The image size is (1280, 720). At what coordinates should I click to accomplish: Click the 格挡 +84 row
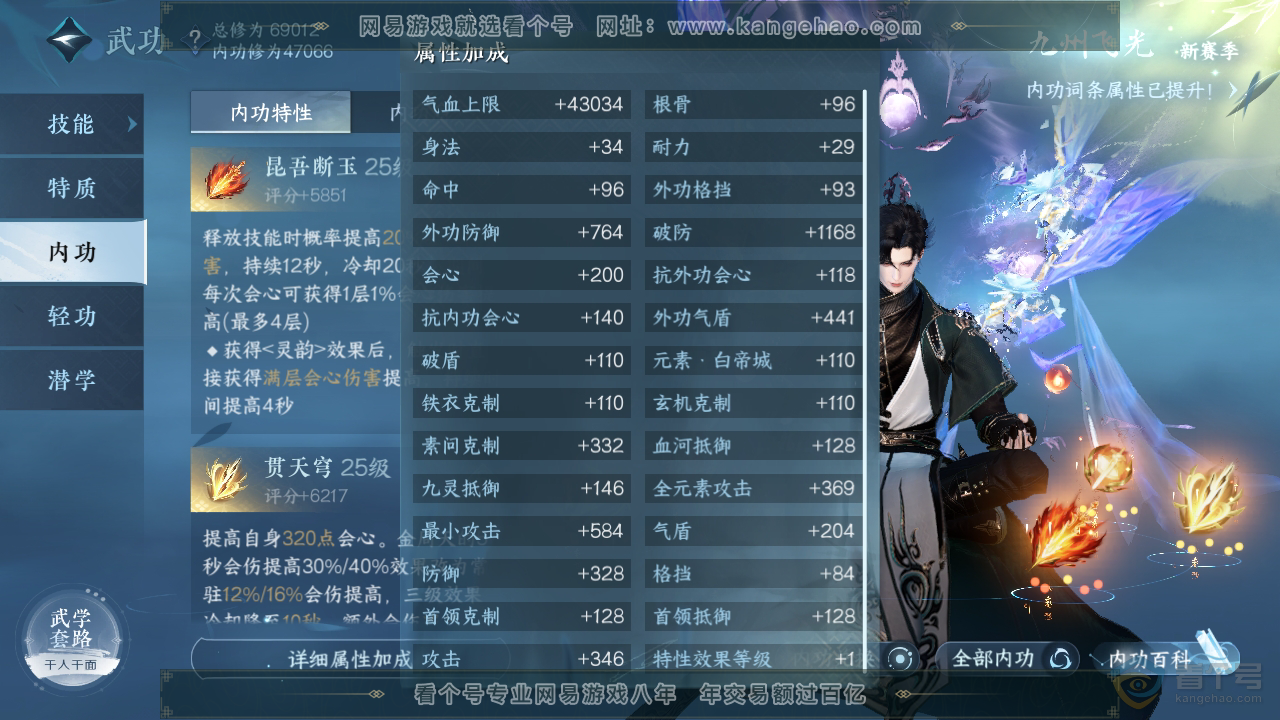[x=754, y=573]
